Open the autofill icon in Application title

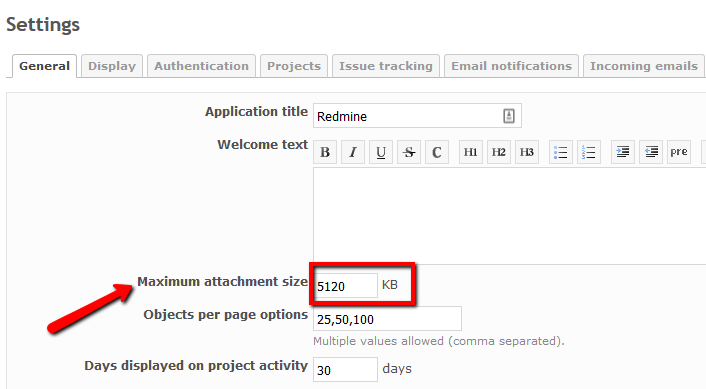(x=509, y=116)
